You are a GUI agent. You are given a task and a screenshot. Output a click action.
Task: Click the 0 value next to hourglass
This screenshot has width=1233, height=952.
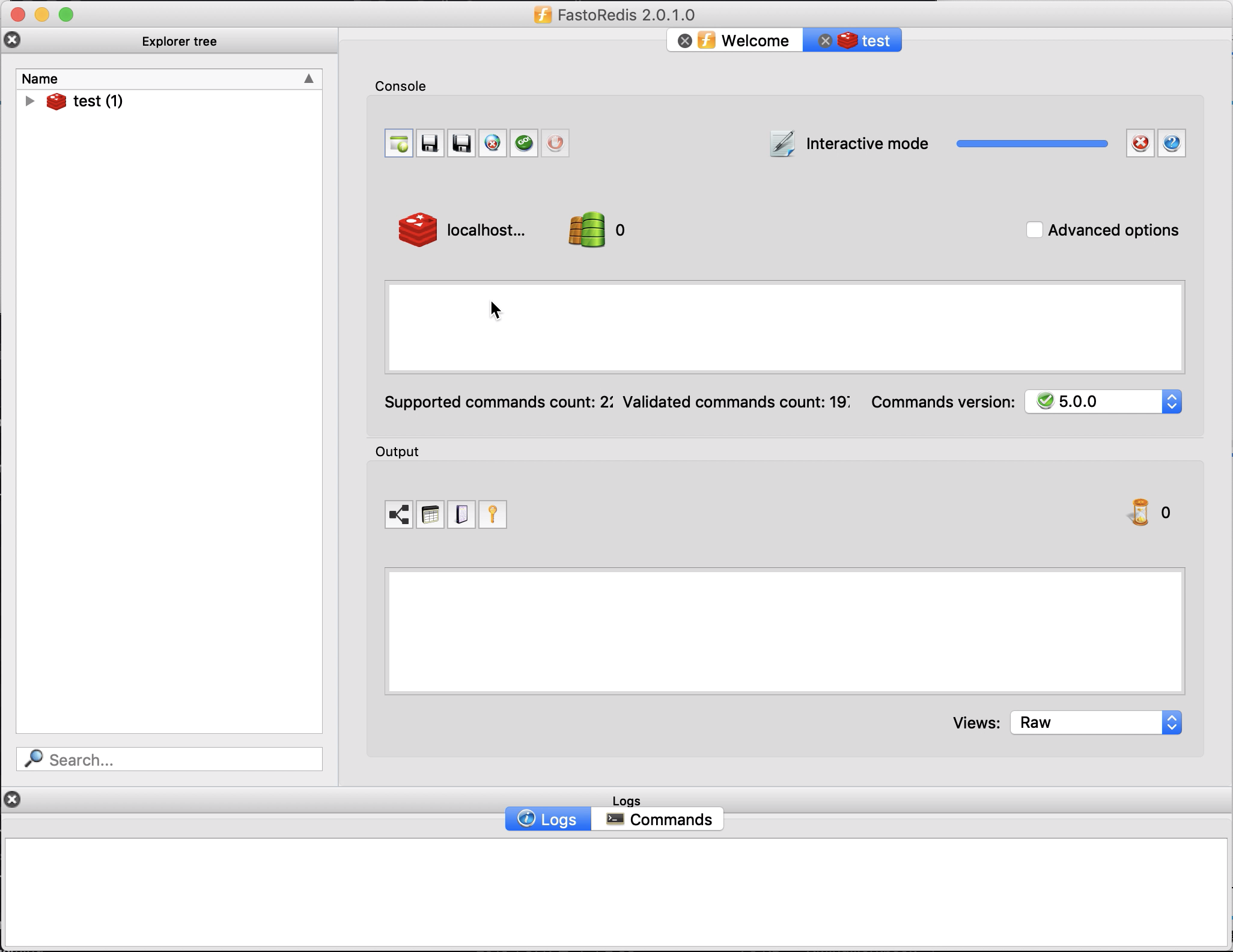coord(1166,513)
